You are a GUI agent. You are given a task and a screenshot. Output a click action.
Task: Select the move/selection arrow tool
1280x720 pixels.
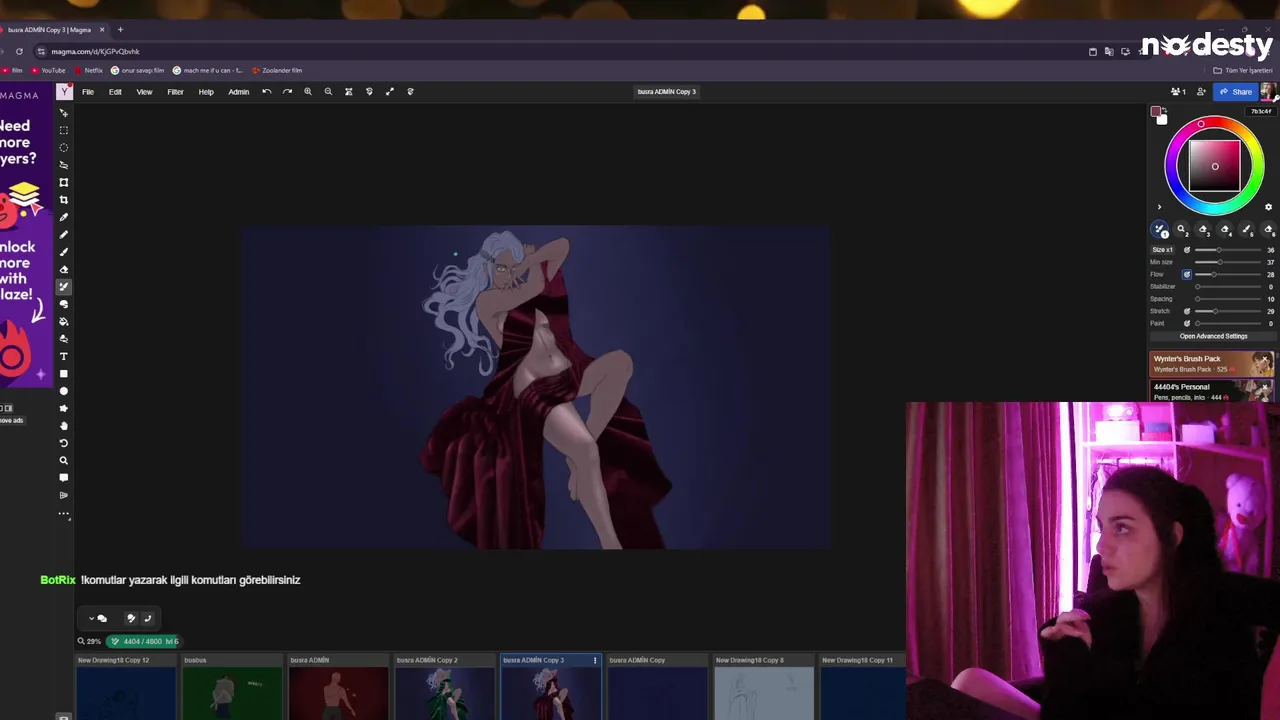[64, 113]
